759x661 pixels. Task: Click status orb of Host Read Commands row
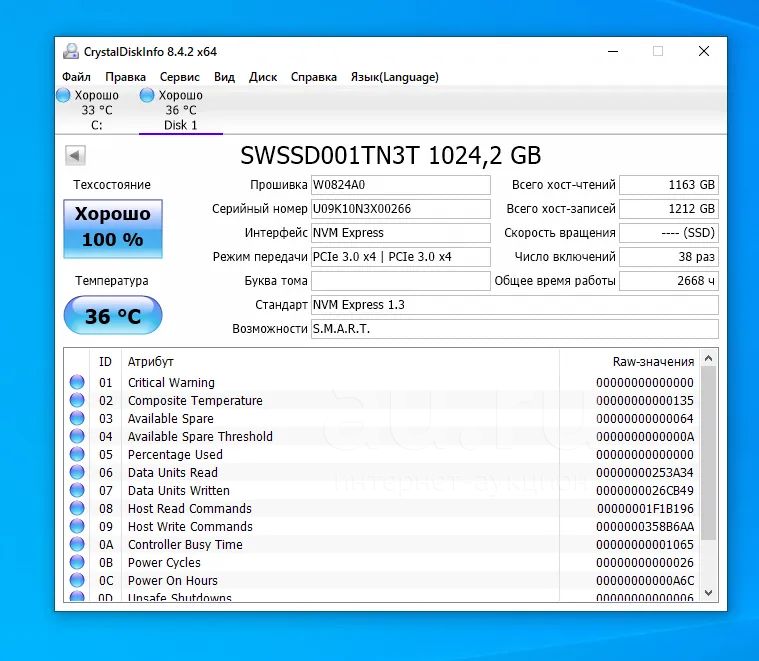click(77, 508)
